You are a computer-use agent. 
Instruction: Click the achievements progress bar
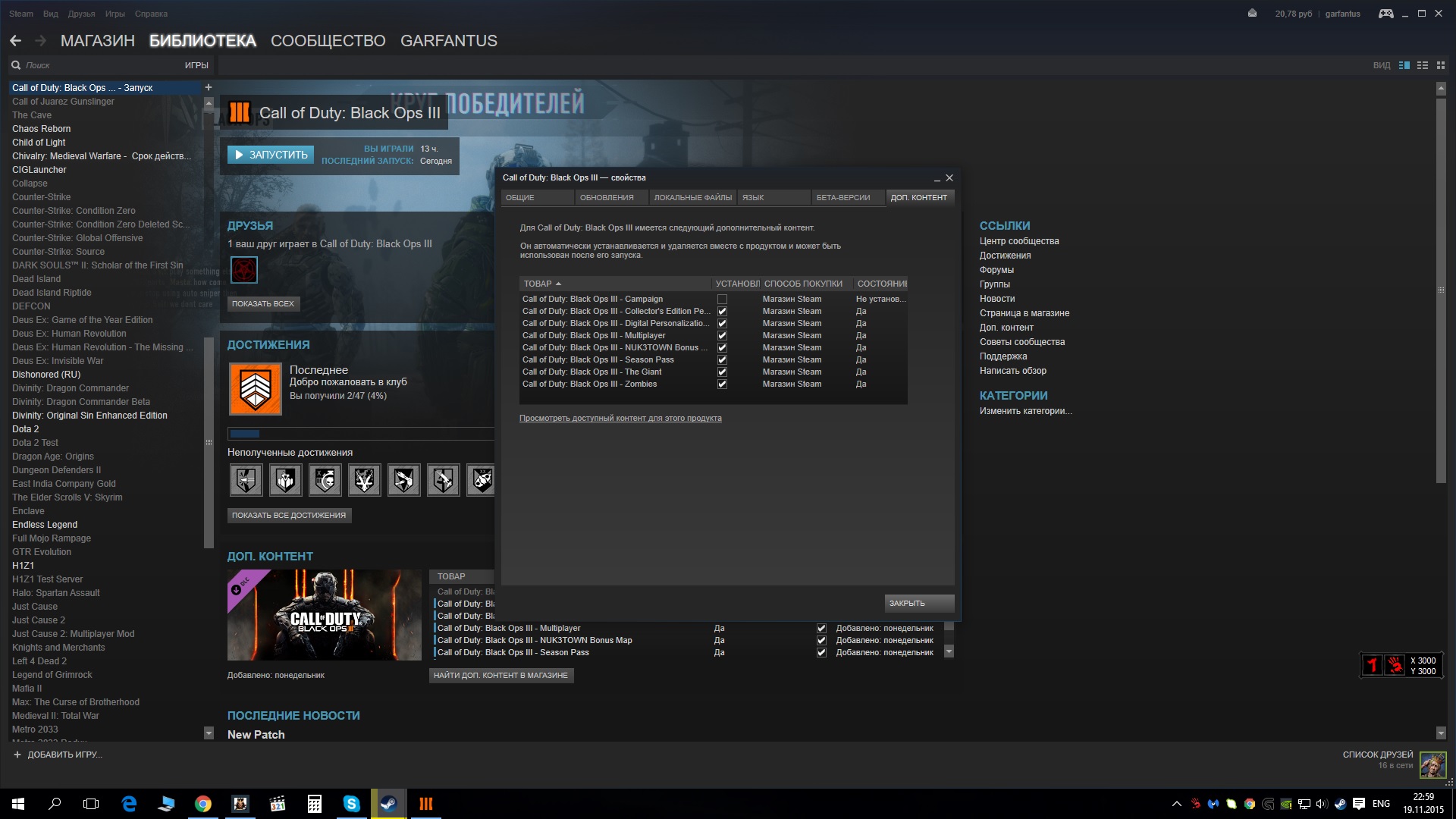(361, 434)
